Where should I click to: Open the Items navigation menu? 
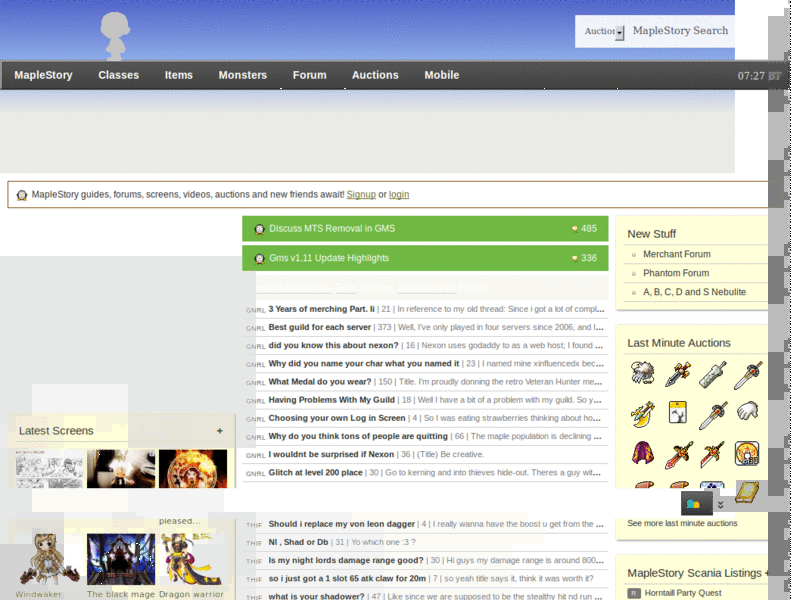(x=179, y=75)
